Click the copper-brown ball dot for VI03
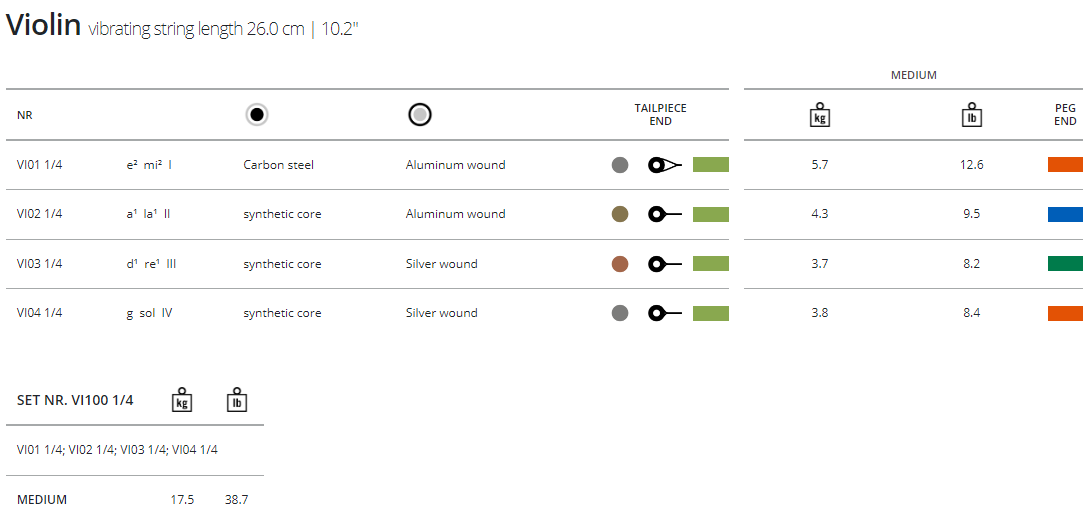 [620, 264]
